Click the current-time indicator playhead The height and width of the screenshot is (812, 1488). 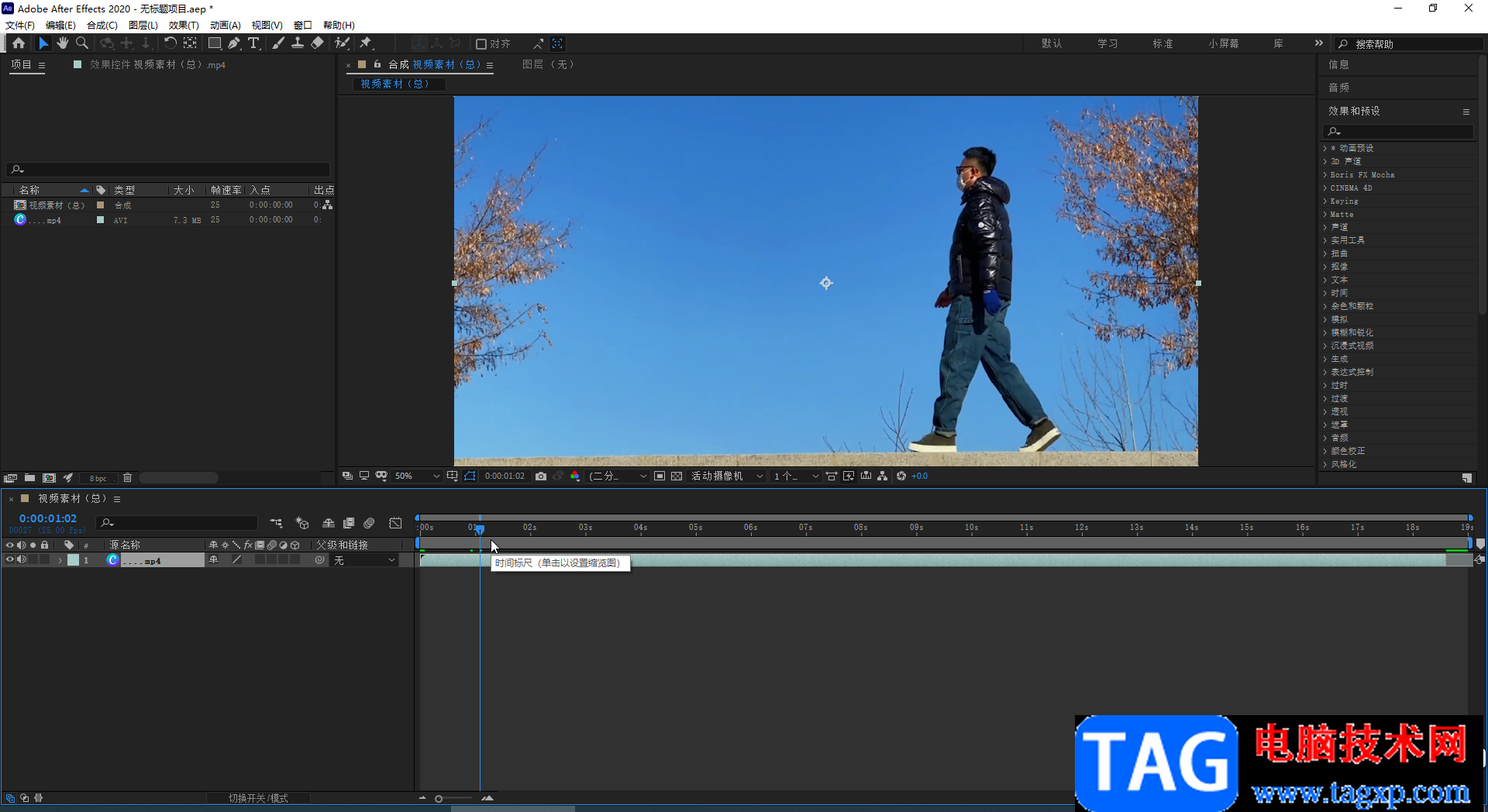click(x=480, y=529)
